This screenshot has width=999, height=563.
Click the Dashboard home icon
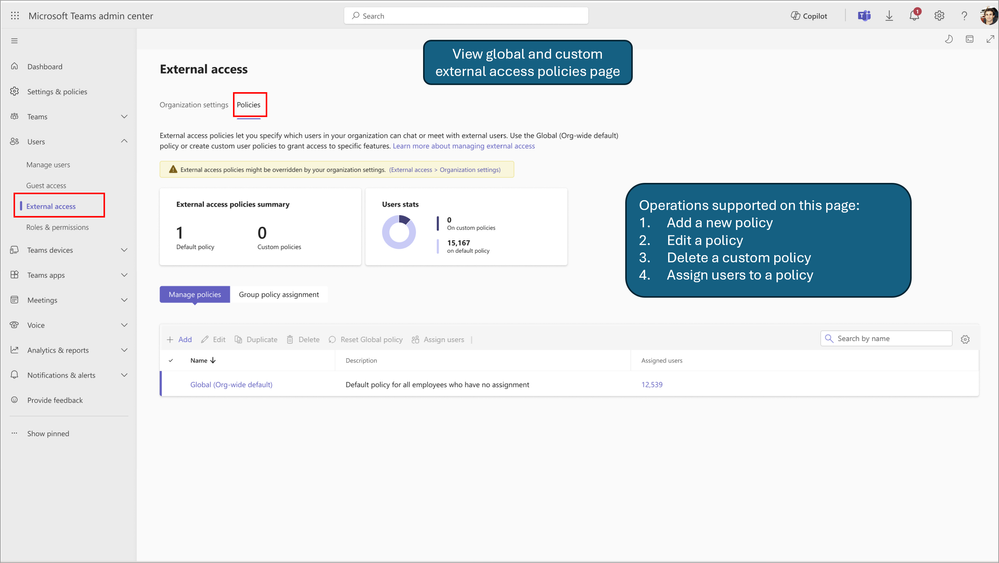[x=15, y=66]
